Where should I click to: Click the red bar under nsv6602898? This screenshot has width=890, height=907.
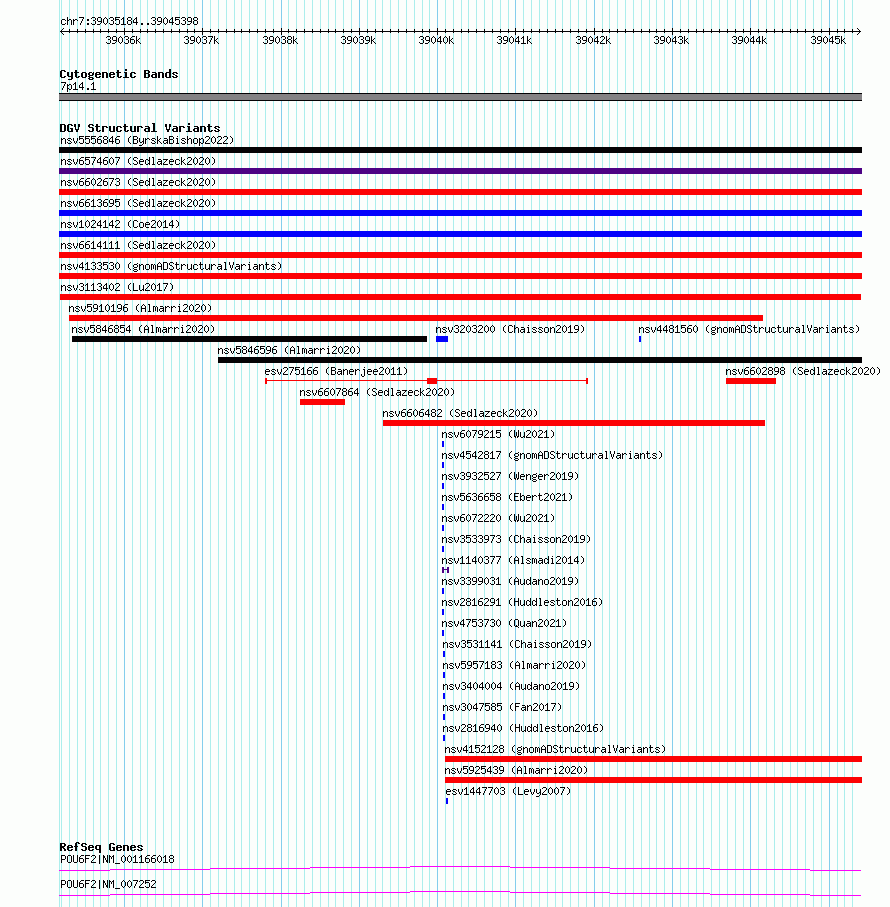[751, 381]
